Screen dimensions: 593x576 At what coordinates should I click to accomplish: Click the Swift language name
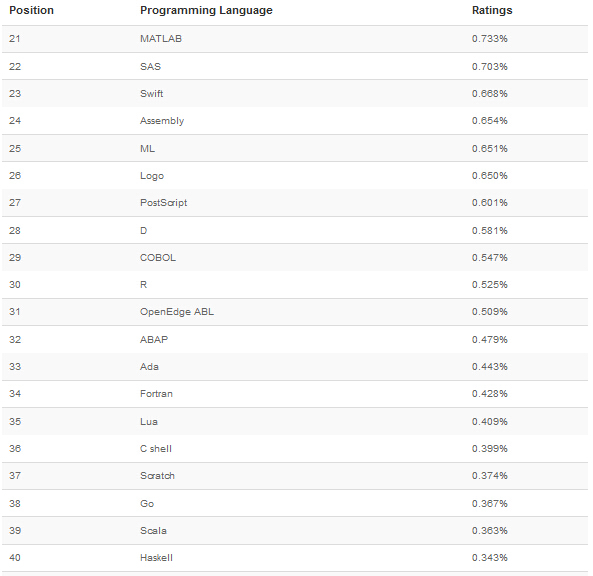(151, 94)
